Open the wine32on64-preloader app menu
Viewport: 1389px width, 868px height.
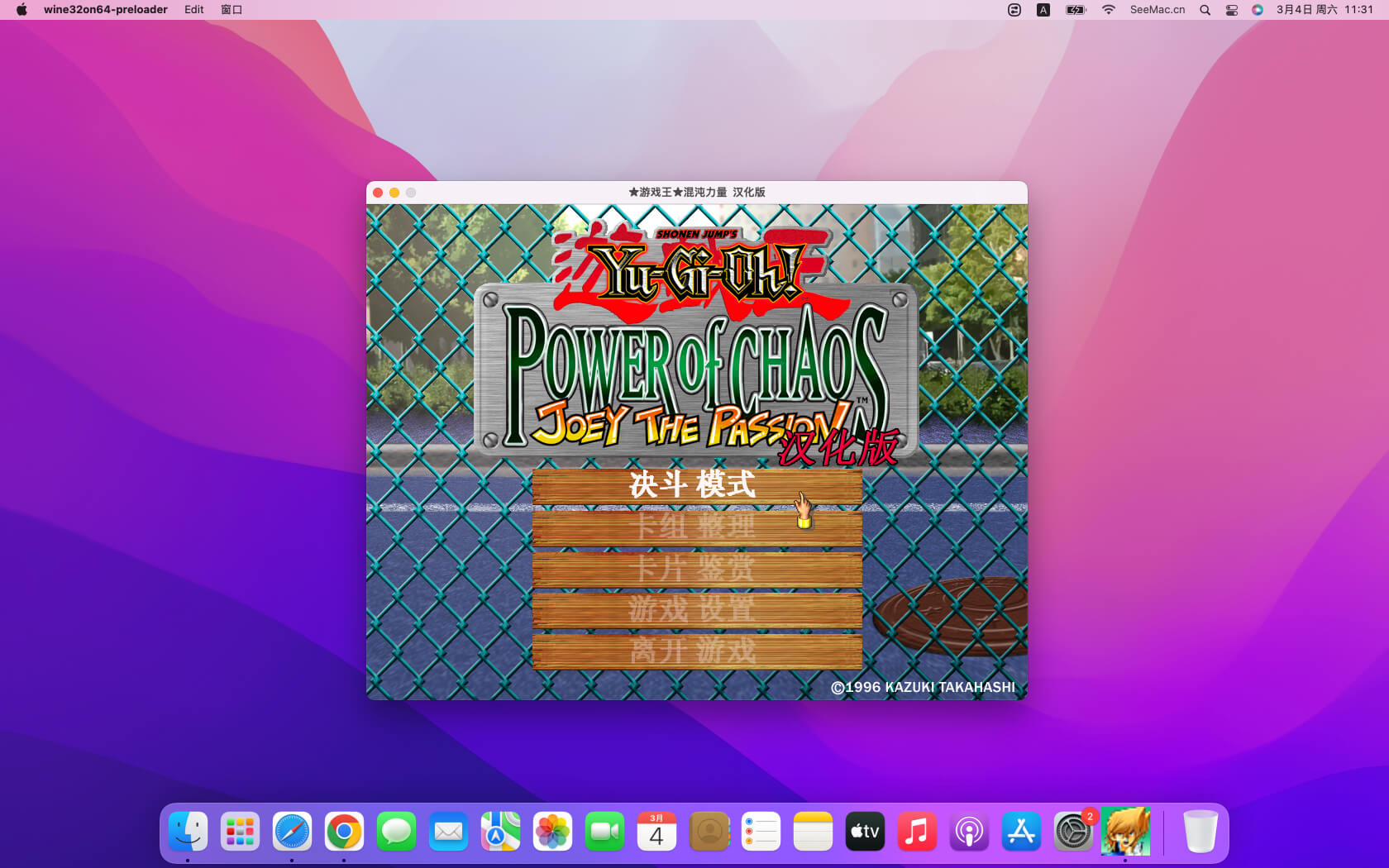click(106, 10)
